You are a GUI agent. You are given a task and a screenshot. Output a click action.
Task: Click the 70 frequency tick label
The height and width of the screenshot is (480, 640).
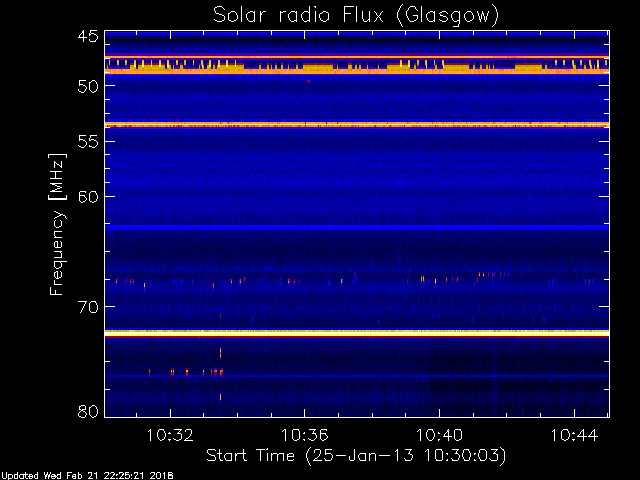[88, 307]
